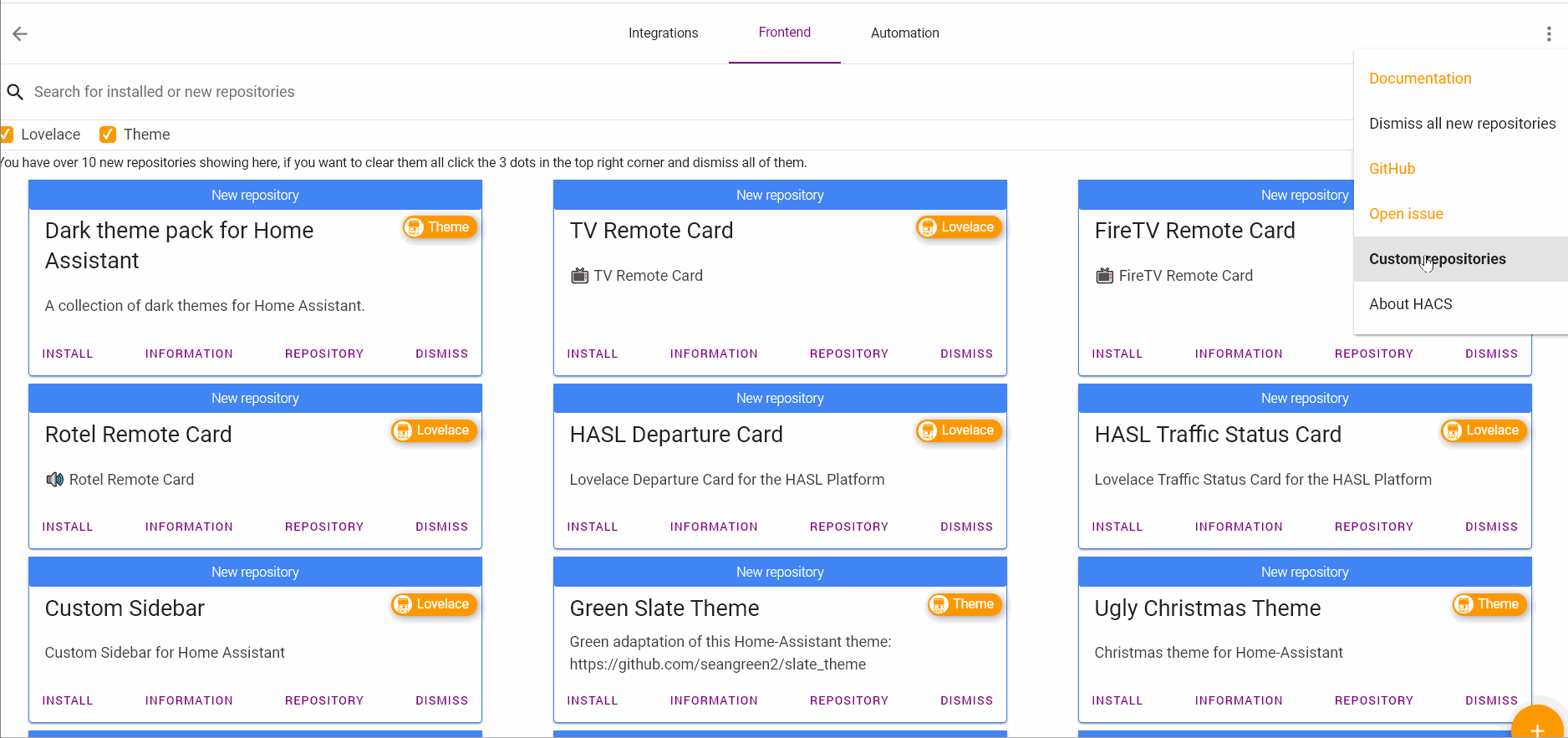The image size is (1568, 738).
Task: Dismiss Rotel Remote Card
Action: pos(442,527)
